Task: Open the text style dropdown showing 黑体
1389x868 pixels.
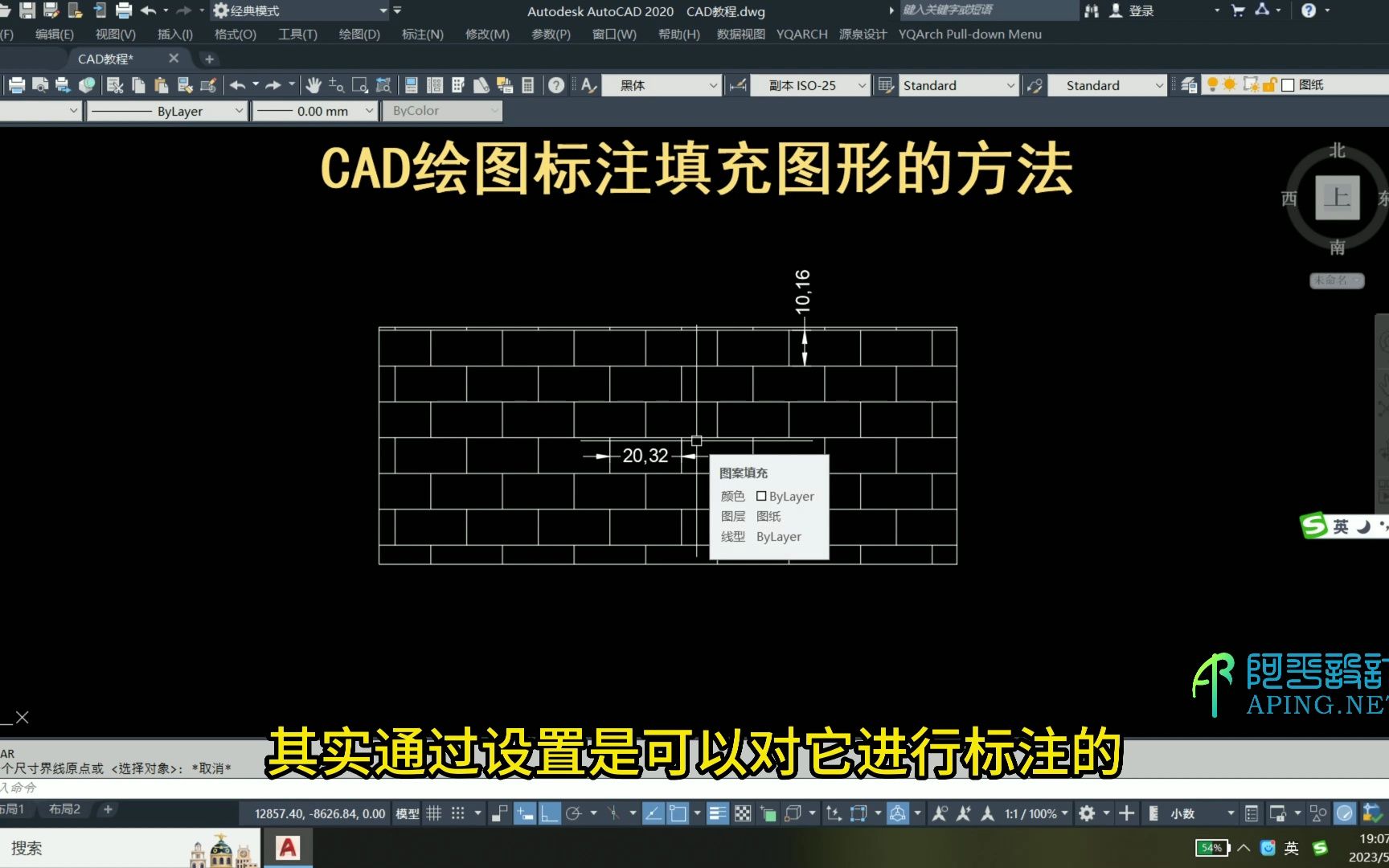Action: pyautogui.click(x=712, y=84)
